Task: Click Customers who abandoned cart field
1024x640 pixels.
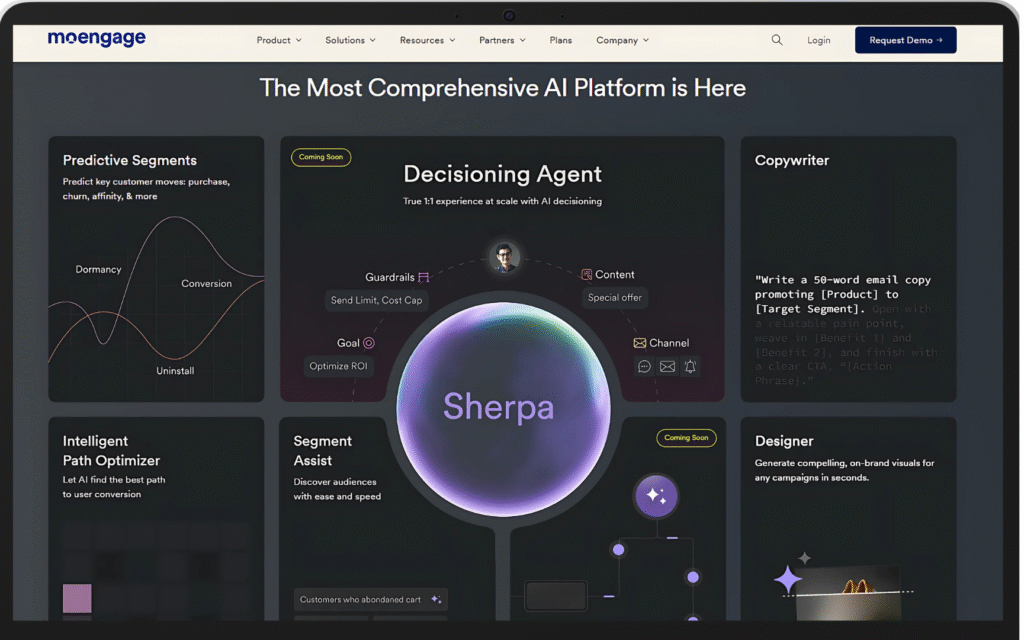Action: (370, 600)
